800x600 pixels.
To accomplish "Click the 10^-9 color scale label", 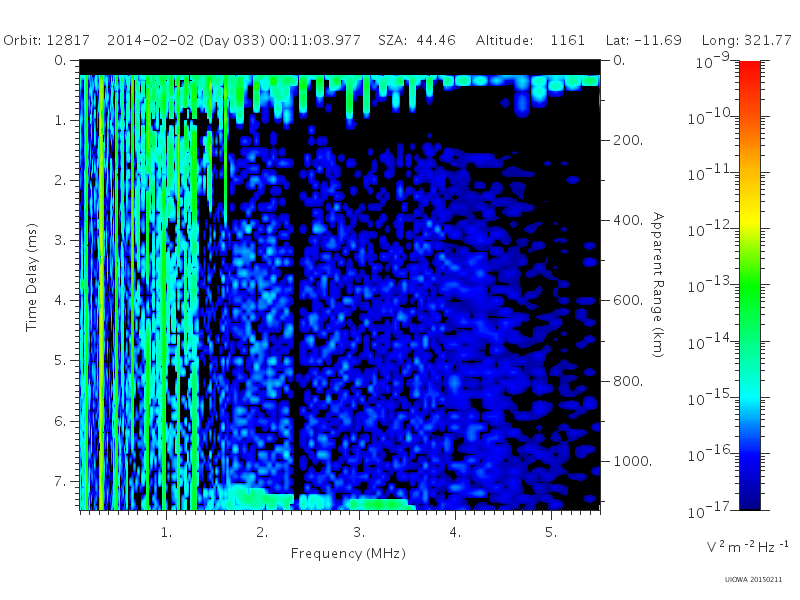I will [713, 61].
